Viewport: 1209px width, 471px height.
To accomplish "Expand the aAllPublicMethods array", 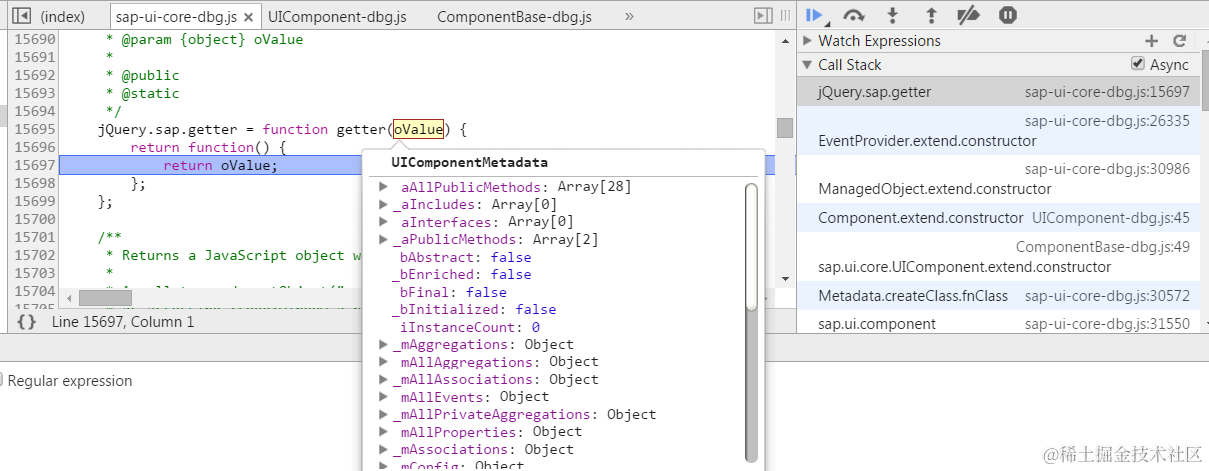I will click(384, 187).
